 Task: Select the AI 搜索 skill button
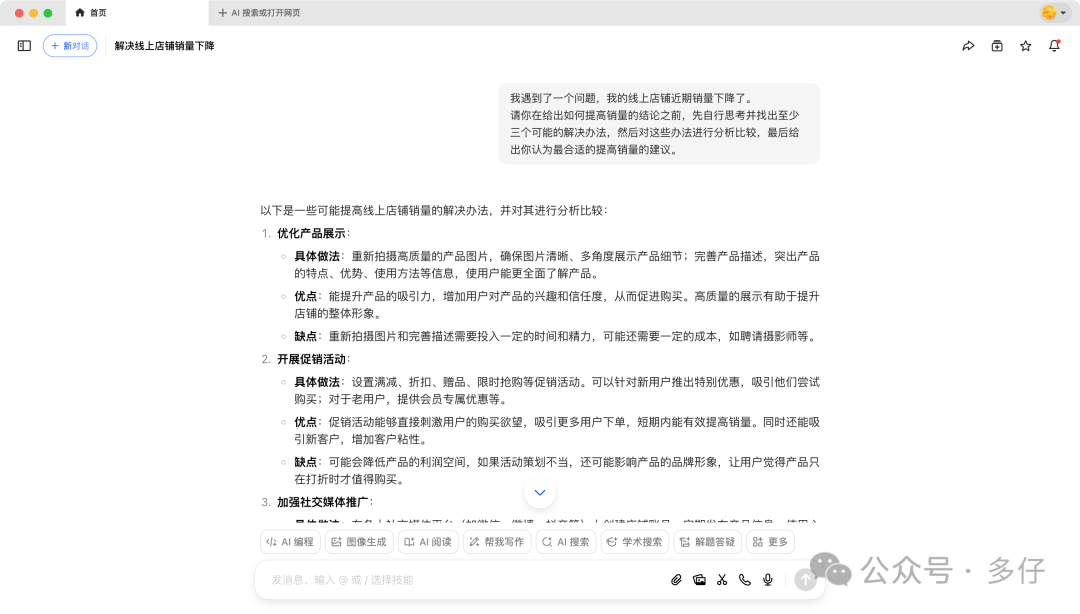565,542
